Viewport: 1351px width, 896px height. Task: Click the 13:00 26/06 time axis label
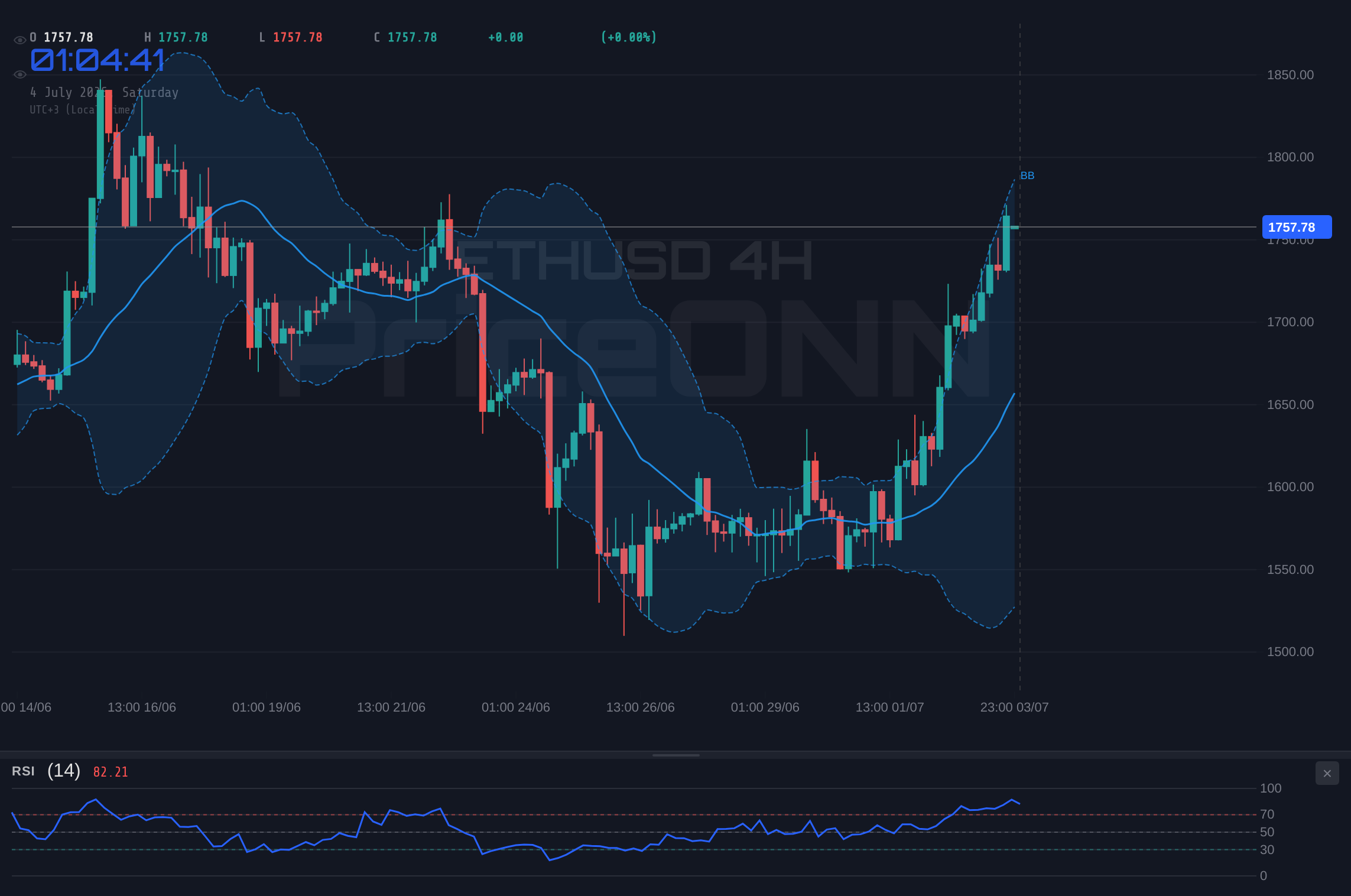[x=641, y=707]
